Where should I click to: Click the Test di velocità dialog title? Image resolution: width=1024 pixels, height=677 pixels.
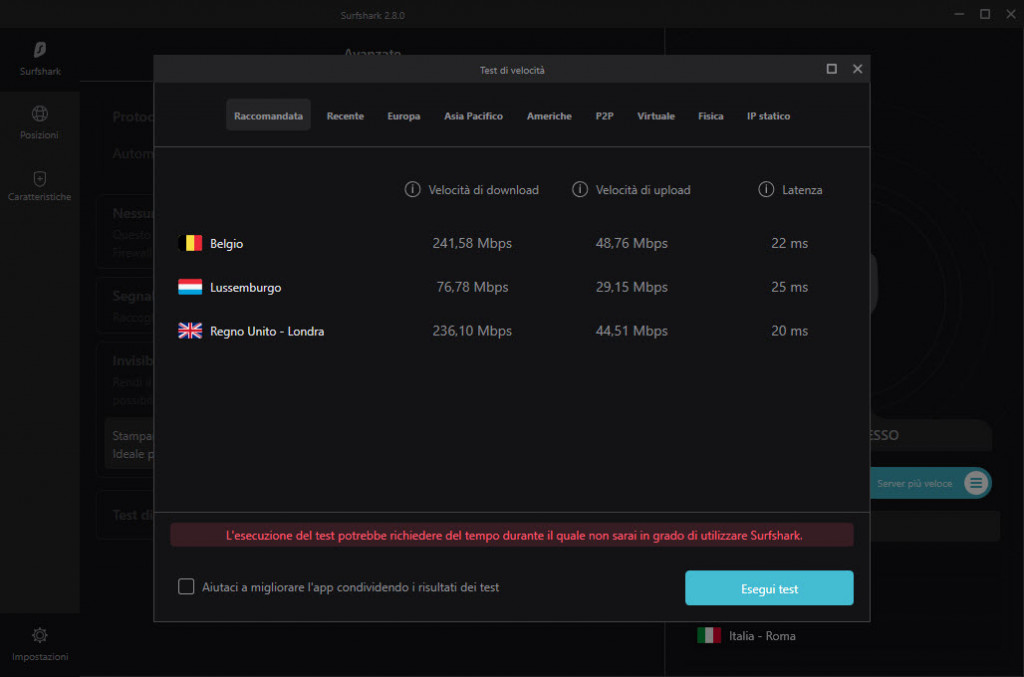pyautogui.click(x=512, y=71)
